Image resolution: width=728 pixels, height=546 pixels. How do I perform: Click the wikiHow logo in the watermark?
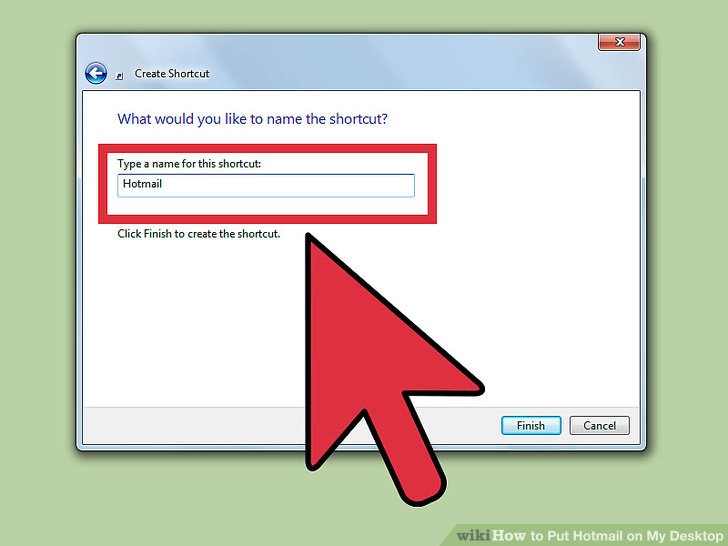click(491, 536)
